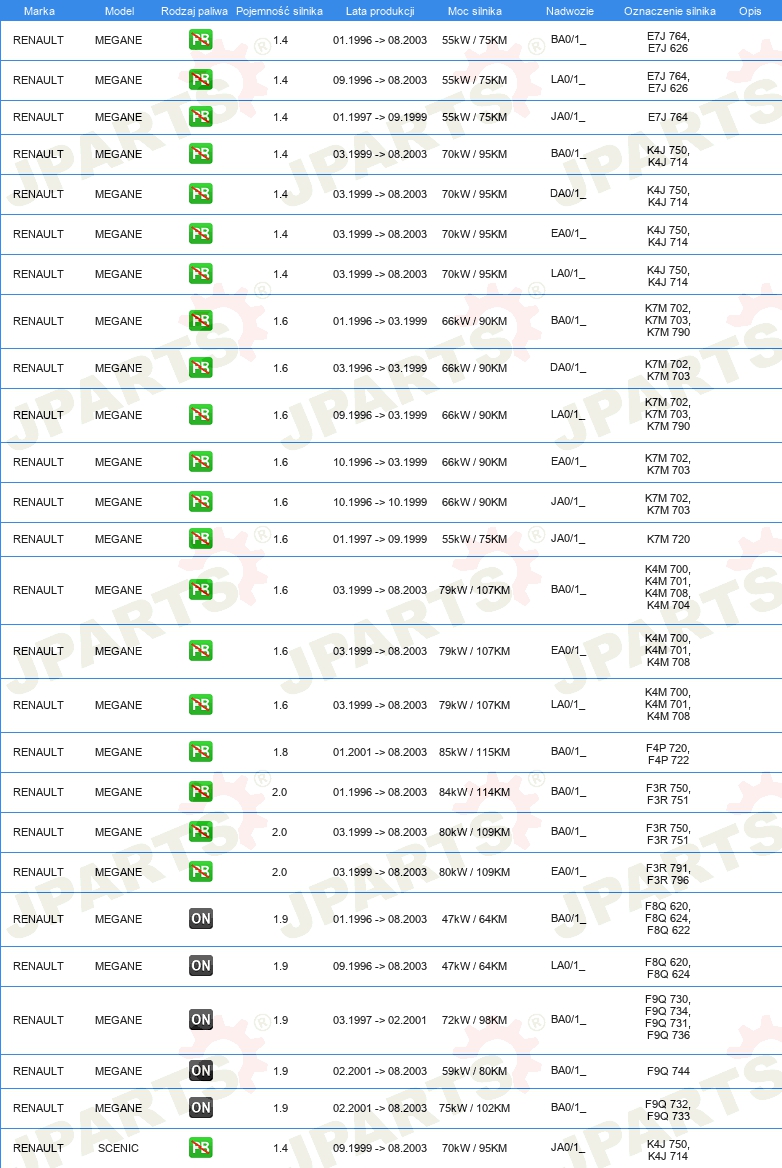Image resolution: width=782 pixels, height=1168 pixels.
Task: Select the SCENIC model cell
Action: [118, 1148]
